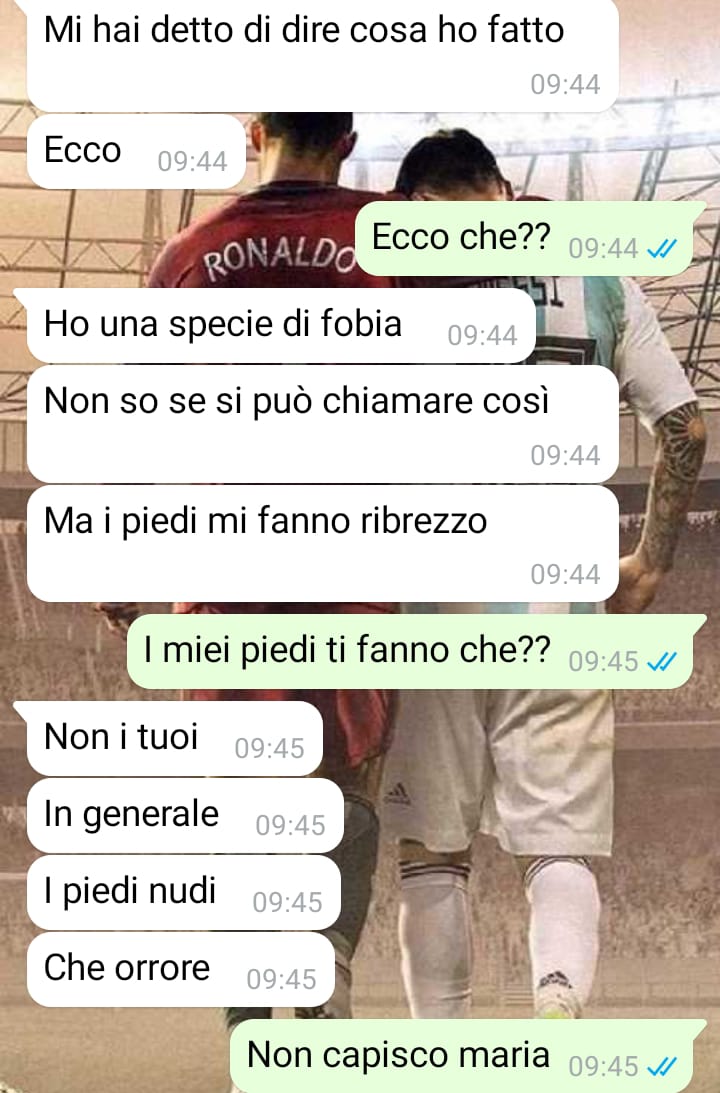Tap the message 'Ma i piedi mi fanno ribrezzo'
The width and height of the screenshot is (720, 1093).
(323, 543)
